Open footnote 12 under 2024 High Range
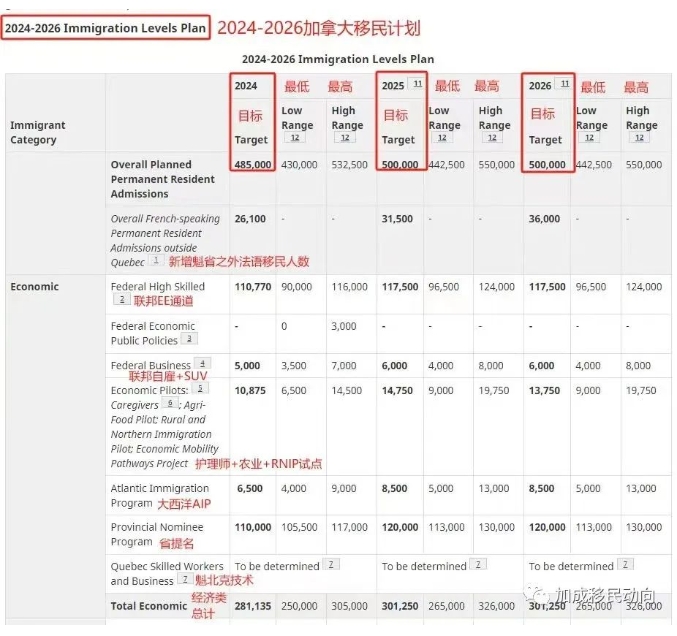Image resolution: width=677 pixels, height=636 pixels. click(345, 138)
